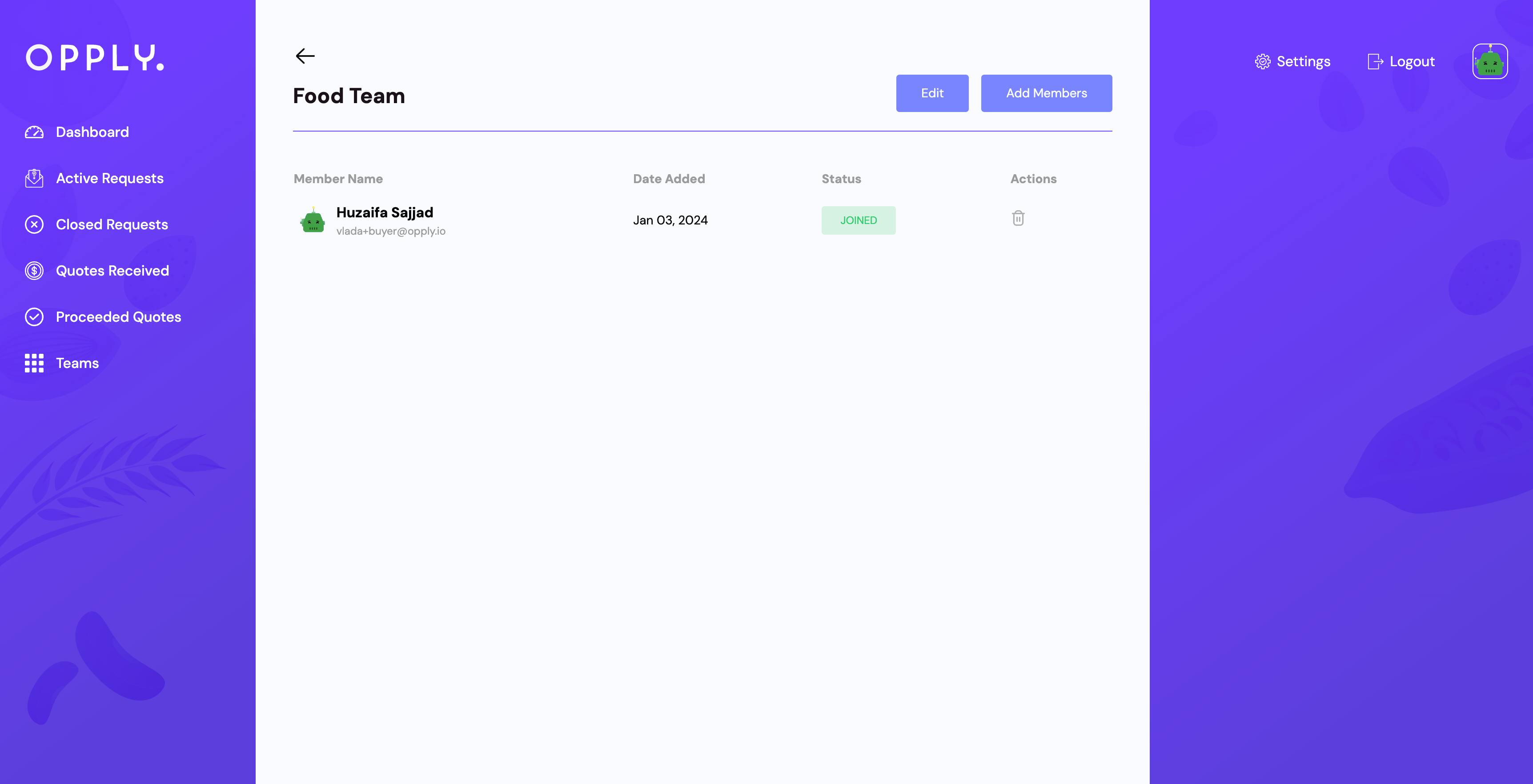This screenshot has width=1533, height=784.
Task: Navigate to Proceeded Quotes
Action: [118, 317]
